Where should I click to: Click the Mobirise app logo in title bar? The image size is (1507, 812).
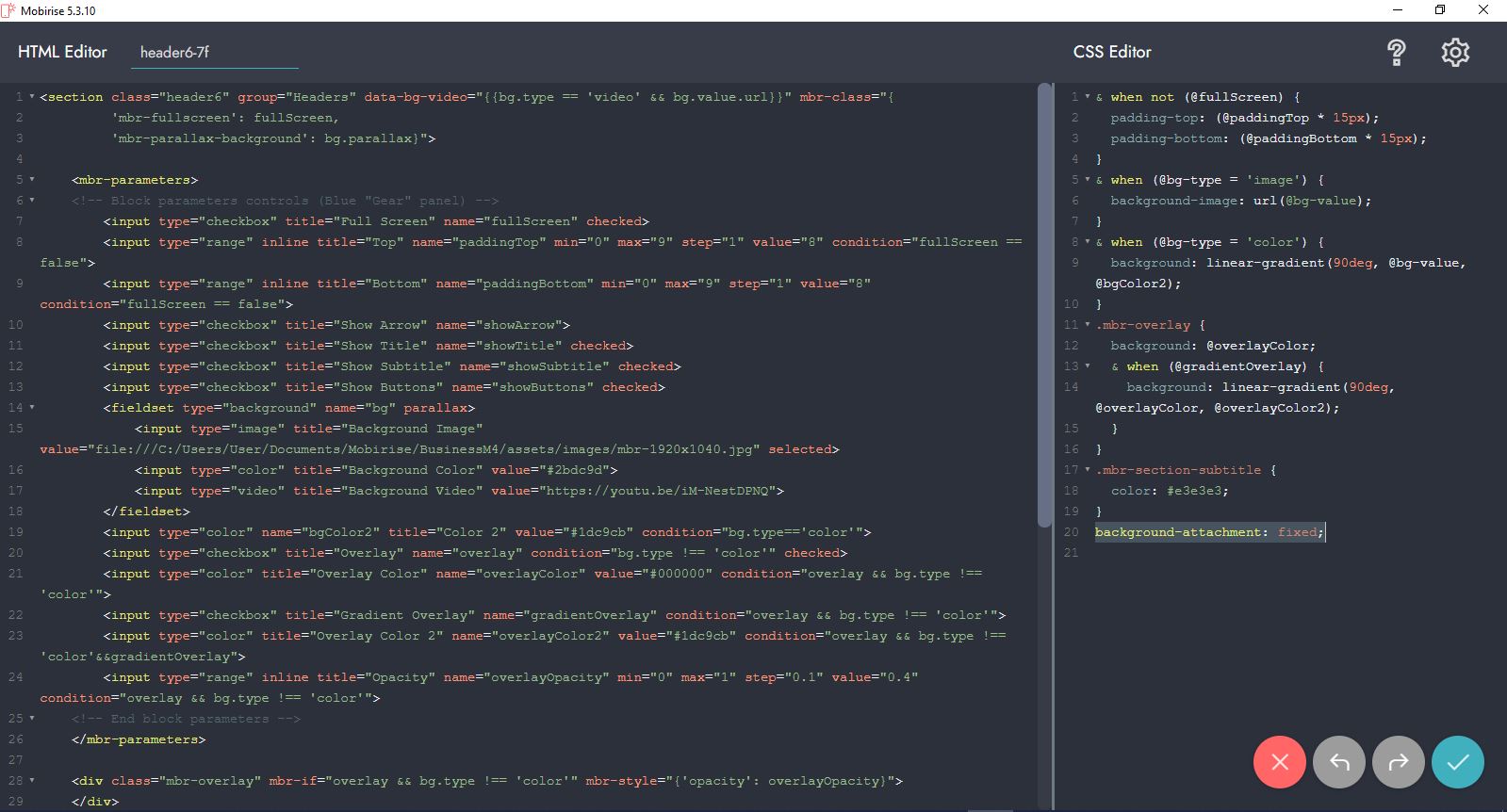[9, 10]
